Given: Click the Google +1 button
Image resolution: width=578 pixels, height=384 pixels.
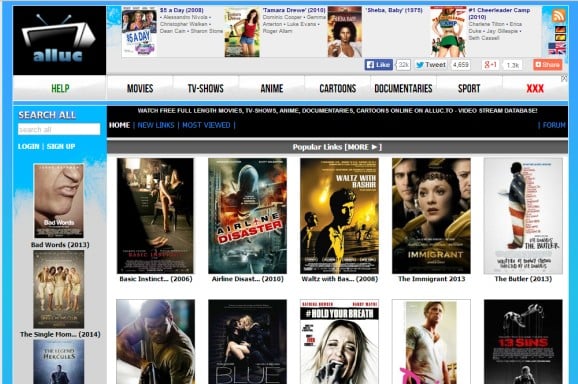Looking at the screenshot, I should point(490,65).
